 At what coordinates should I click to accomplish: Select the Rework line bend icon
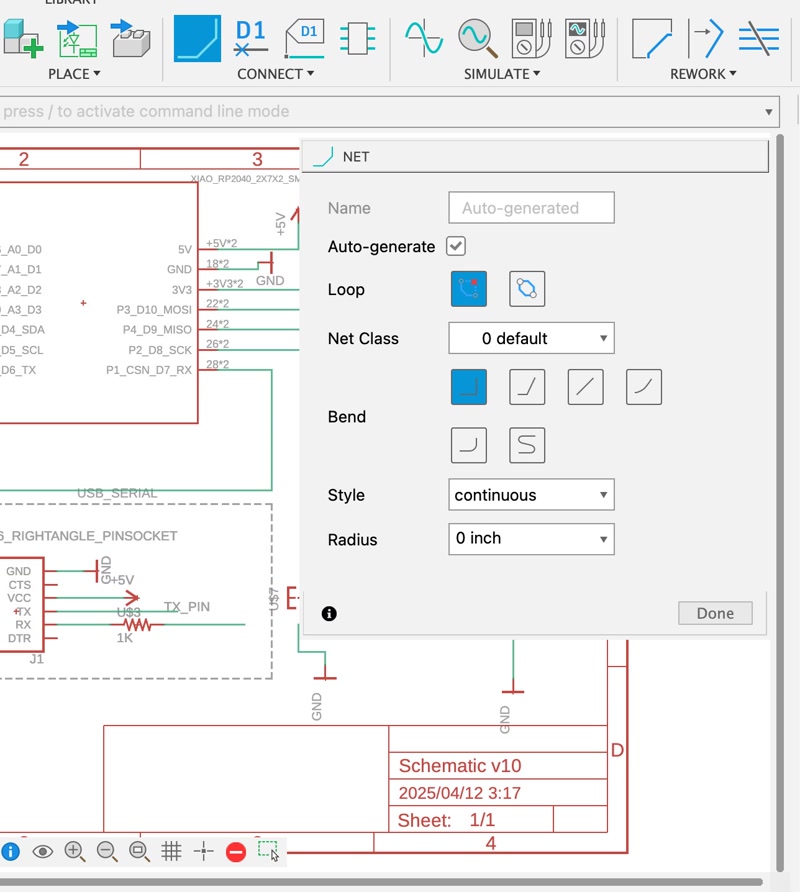click(x=652, y=39)
